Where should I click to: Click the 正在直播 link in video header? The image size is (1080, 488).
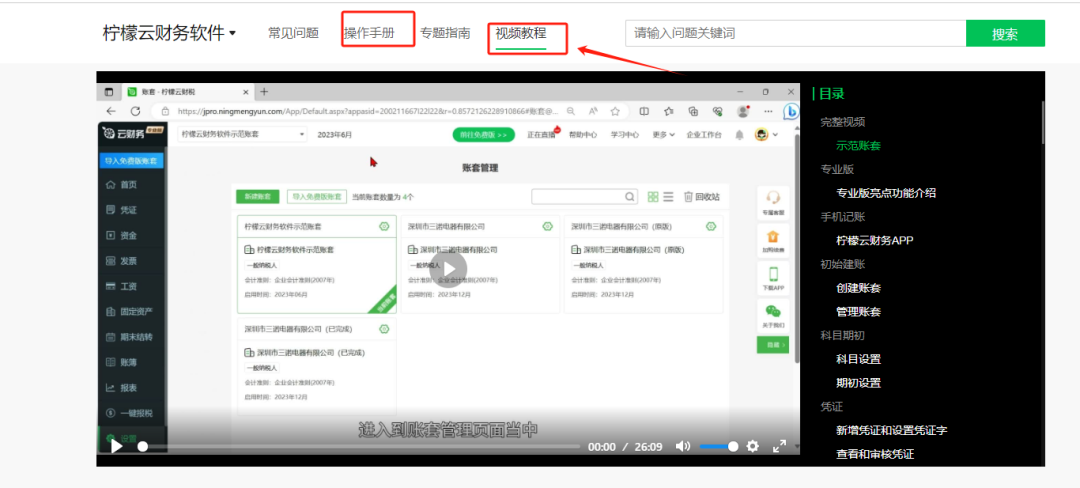point(542,135)
